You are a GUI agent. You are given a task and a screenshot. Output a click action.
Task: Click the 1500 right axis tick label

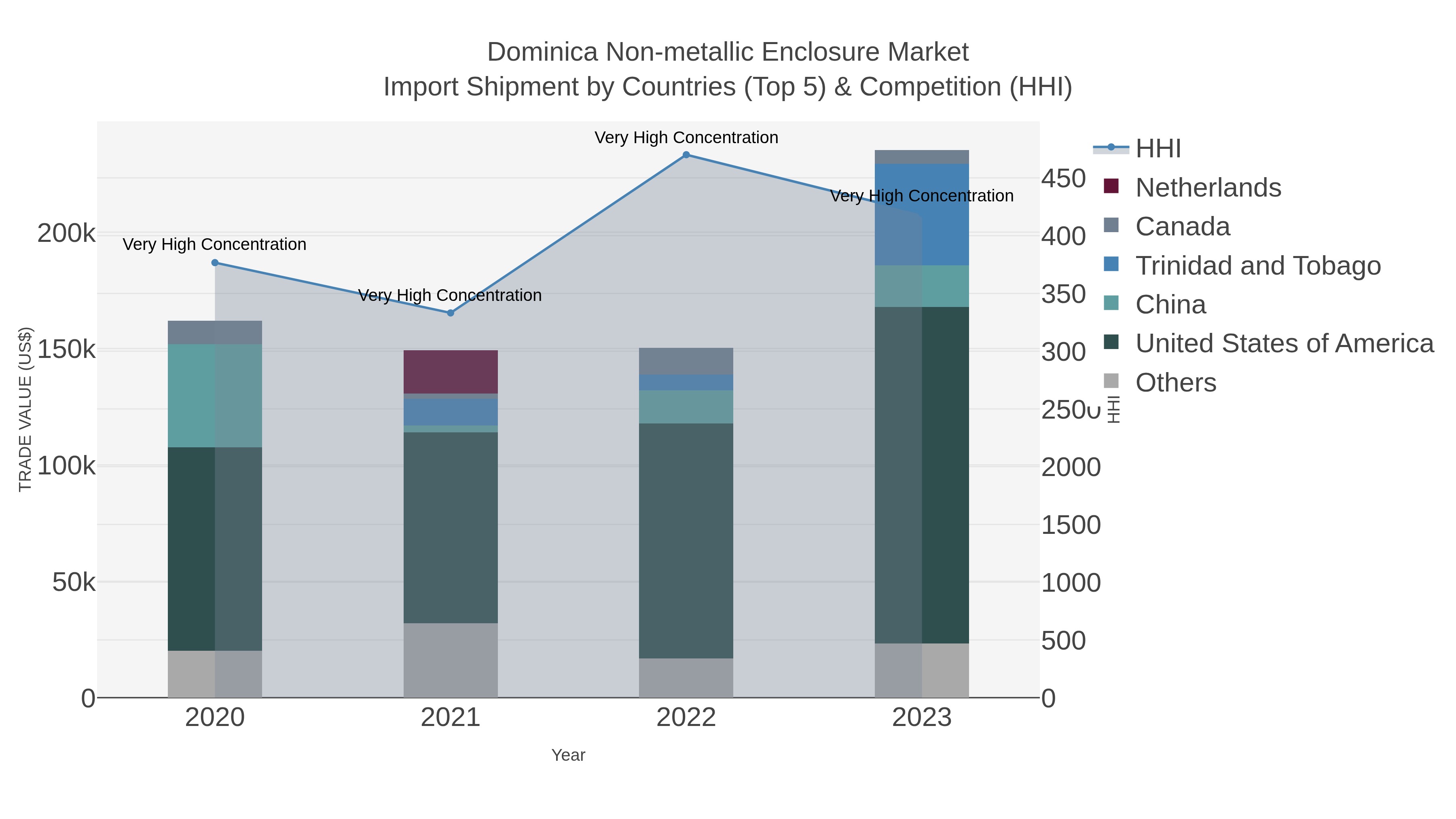1071,525
